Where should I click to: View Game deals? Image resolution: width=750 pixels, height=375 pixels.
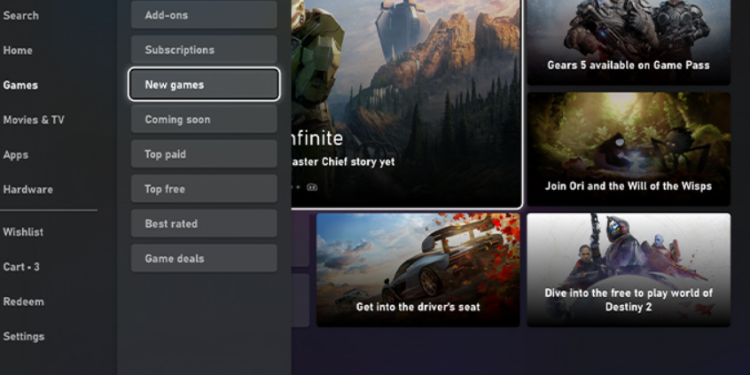pyautogui.click(x=204, y=258)
